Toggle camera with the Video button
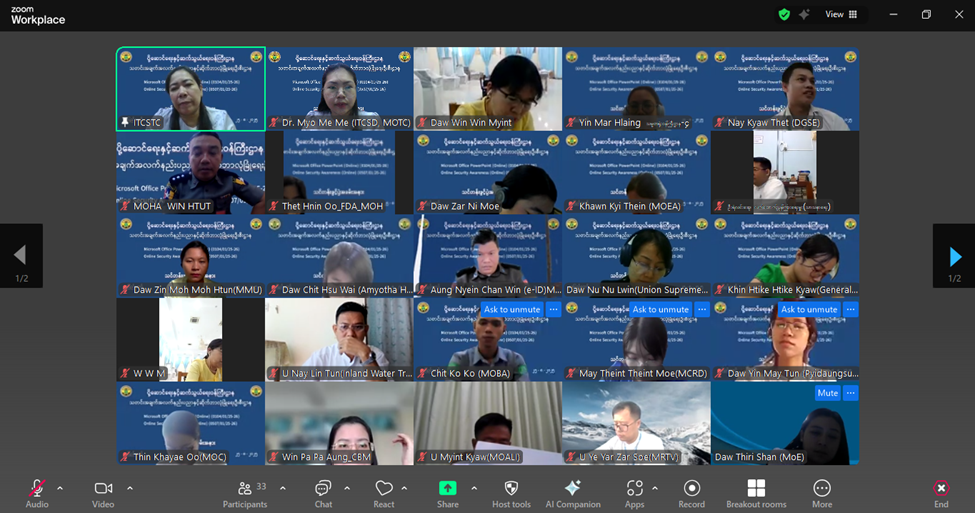This screenshot has width=975, height=513. pos(103,489)
